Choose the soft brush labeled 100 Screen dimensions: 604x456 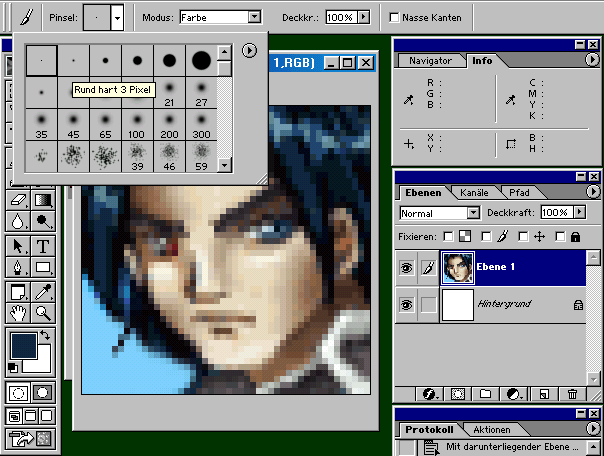(137, 125)
